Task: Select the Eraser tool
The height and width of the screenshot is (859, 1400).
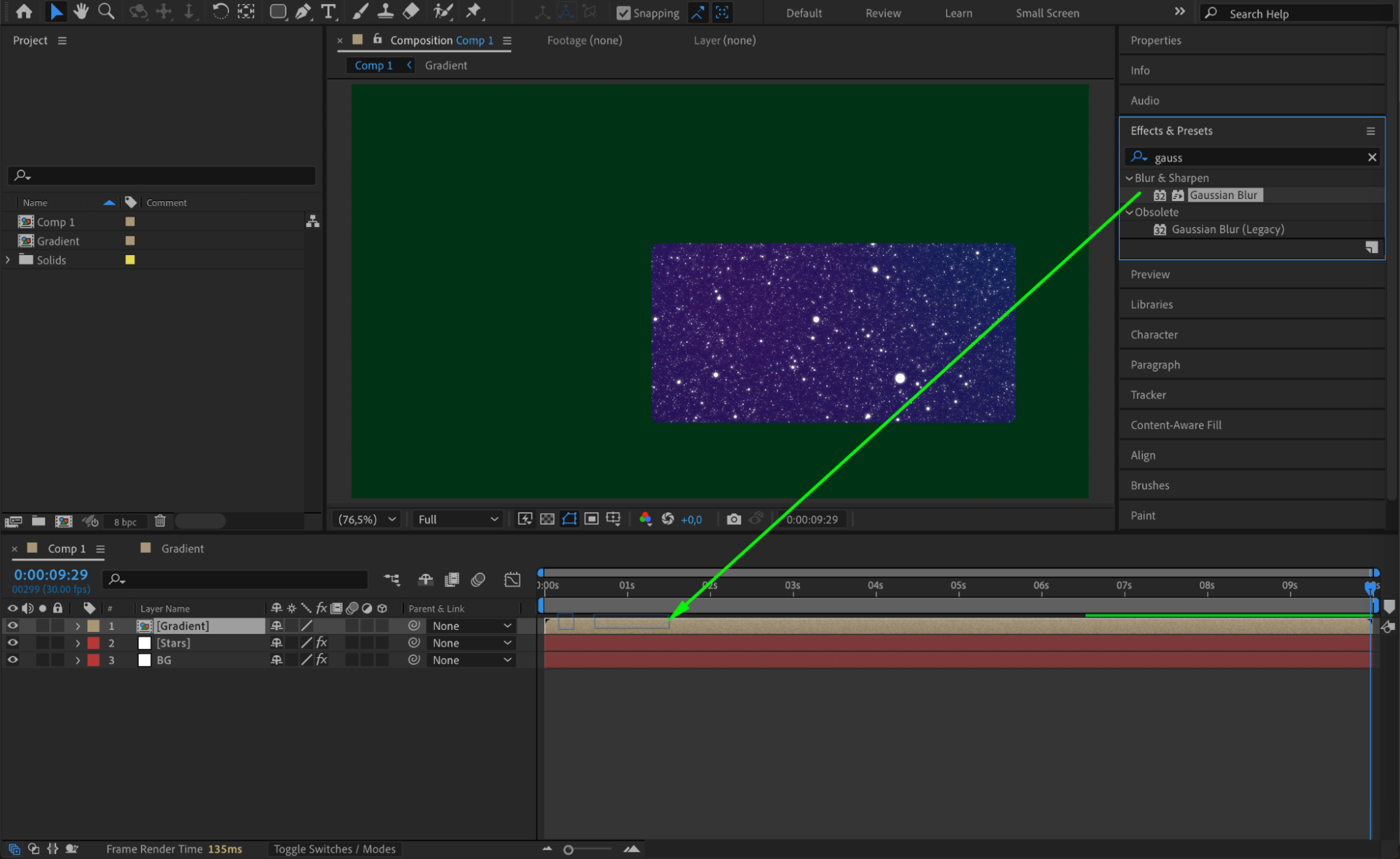Action: coord(411,11)
